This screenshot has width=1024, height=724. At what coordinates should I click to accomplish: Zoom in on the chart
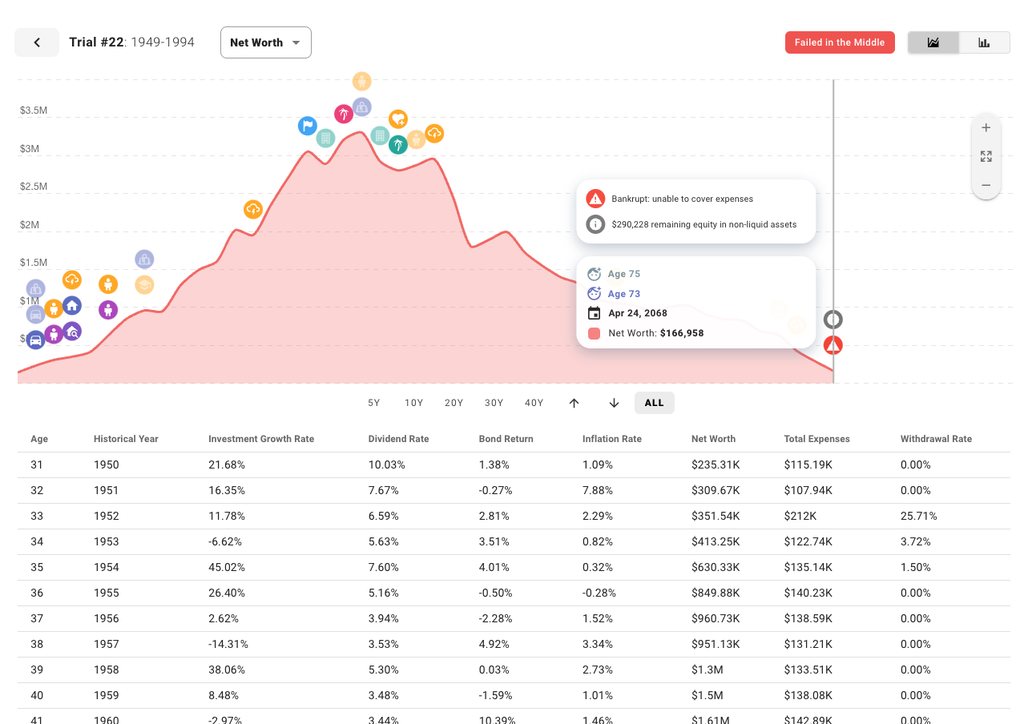tap(986, 128)
